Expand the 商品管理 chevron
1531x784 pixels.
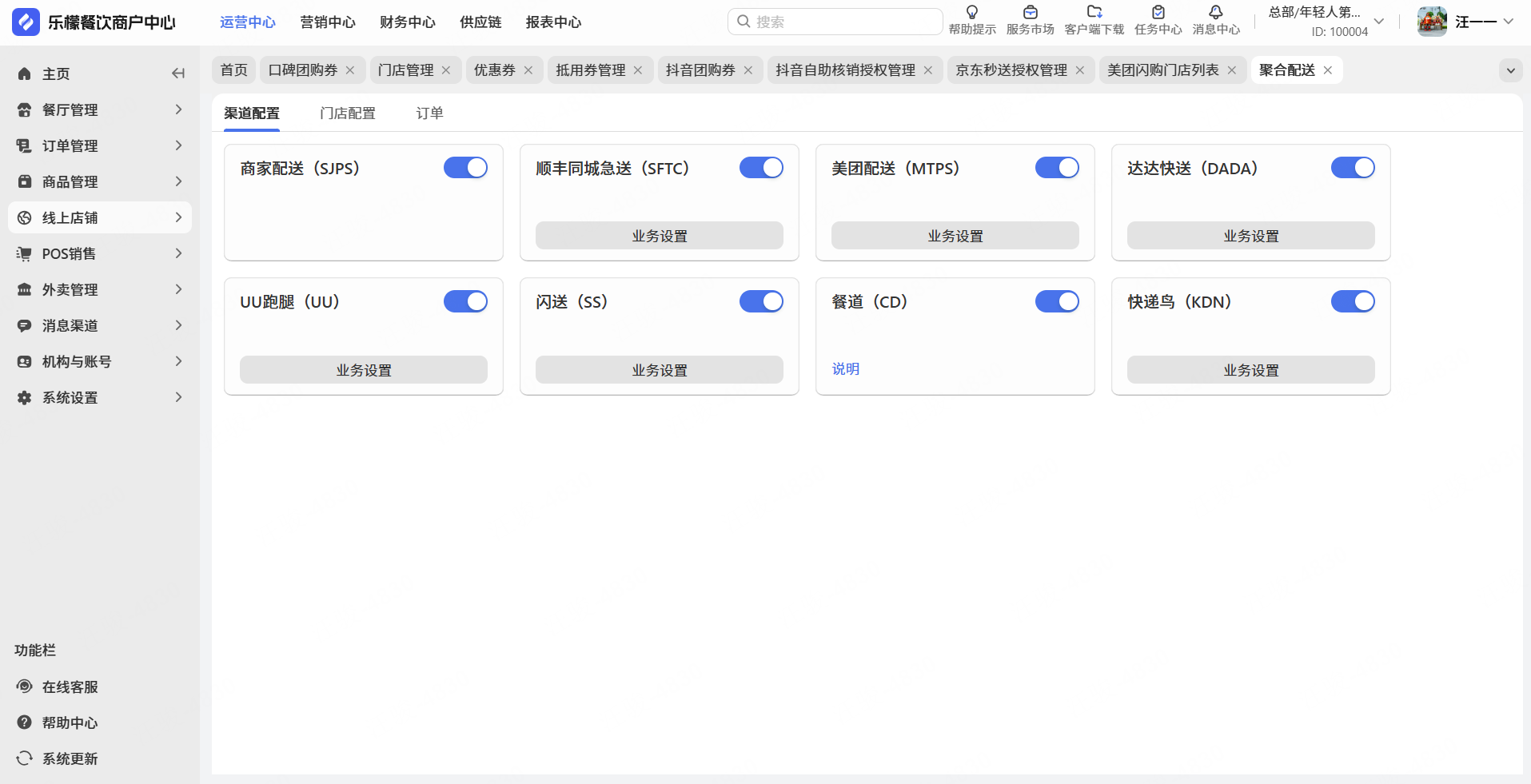click(x=178, y=181)
